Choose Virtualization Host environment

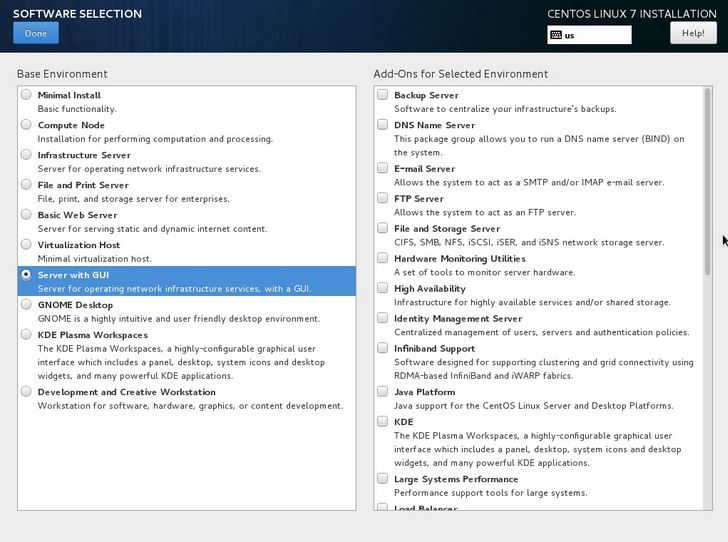pos(26,245)
